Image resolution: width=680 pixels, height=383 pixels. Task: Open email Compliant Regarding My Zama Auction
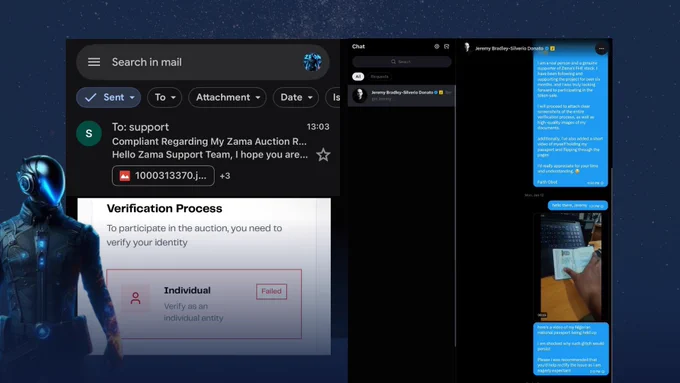pos(209,141)
